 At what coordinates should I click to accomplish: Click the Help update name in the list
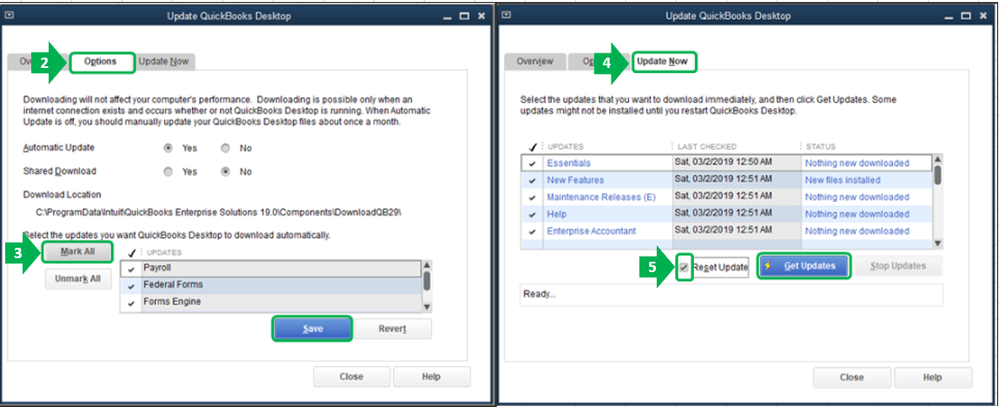[x=557, y=214]
